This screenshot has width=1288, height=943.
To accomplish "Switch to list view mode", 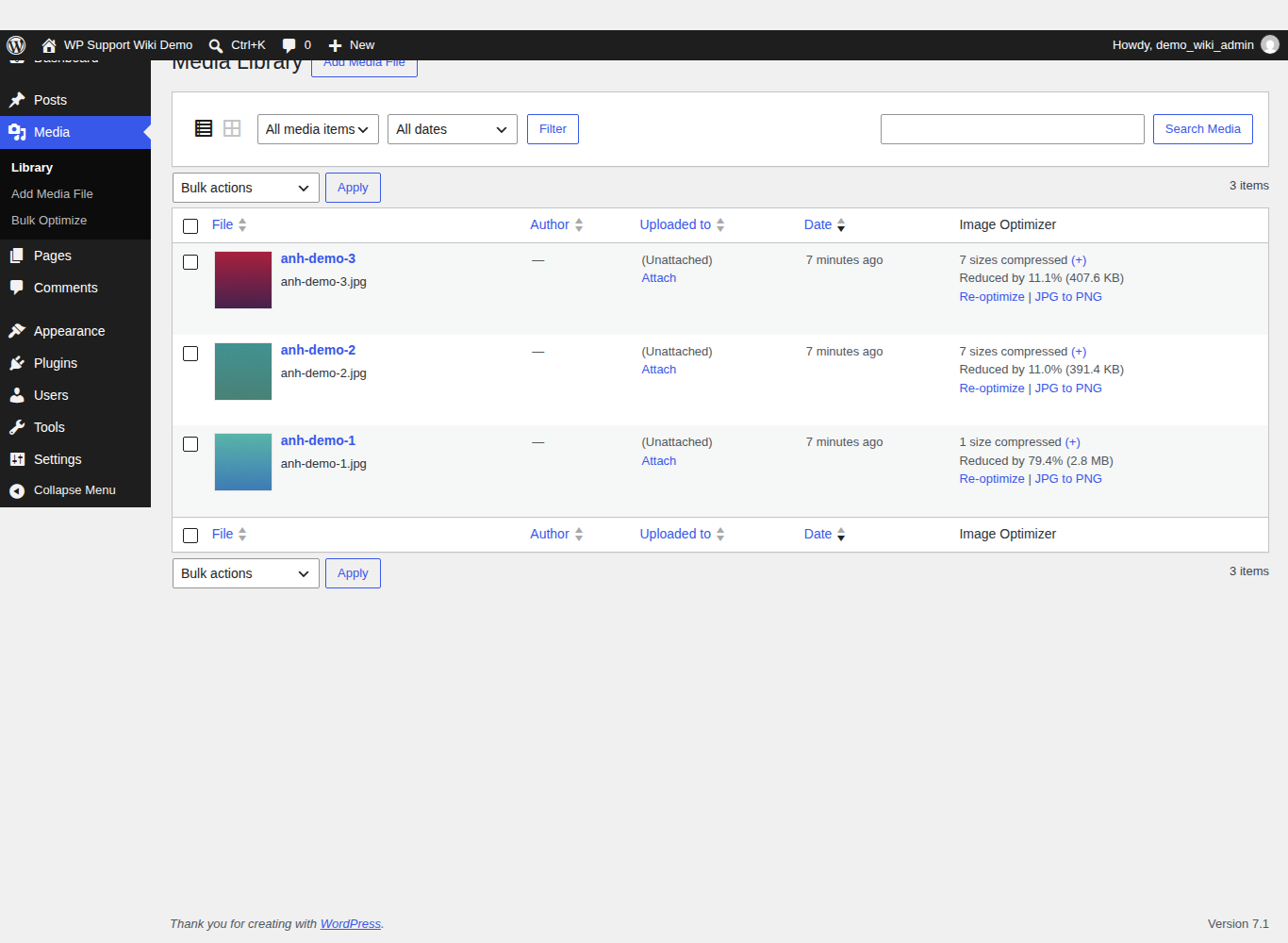I will point(204,128).
